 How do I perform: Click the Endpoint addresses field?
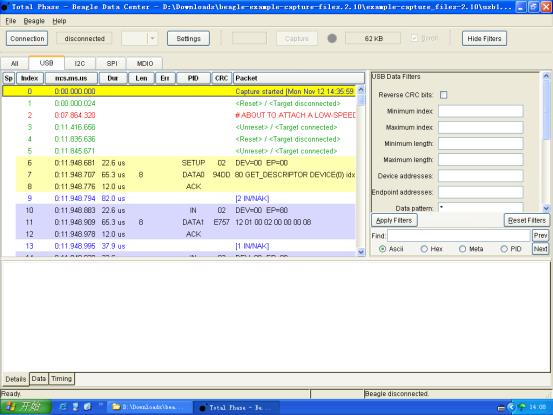pyautogui.click(x=480, y=192)
